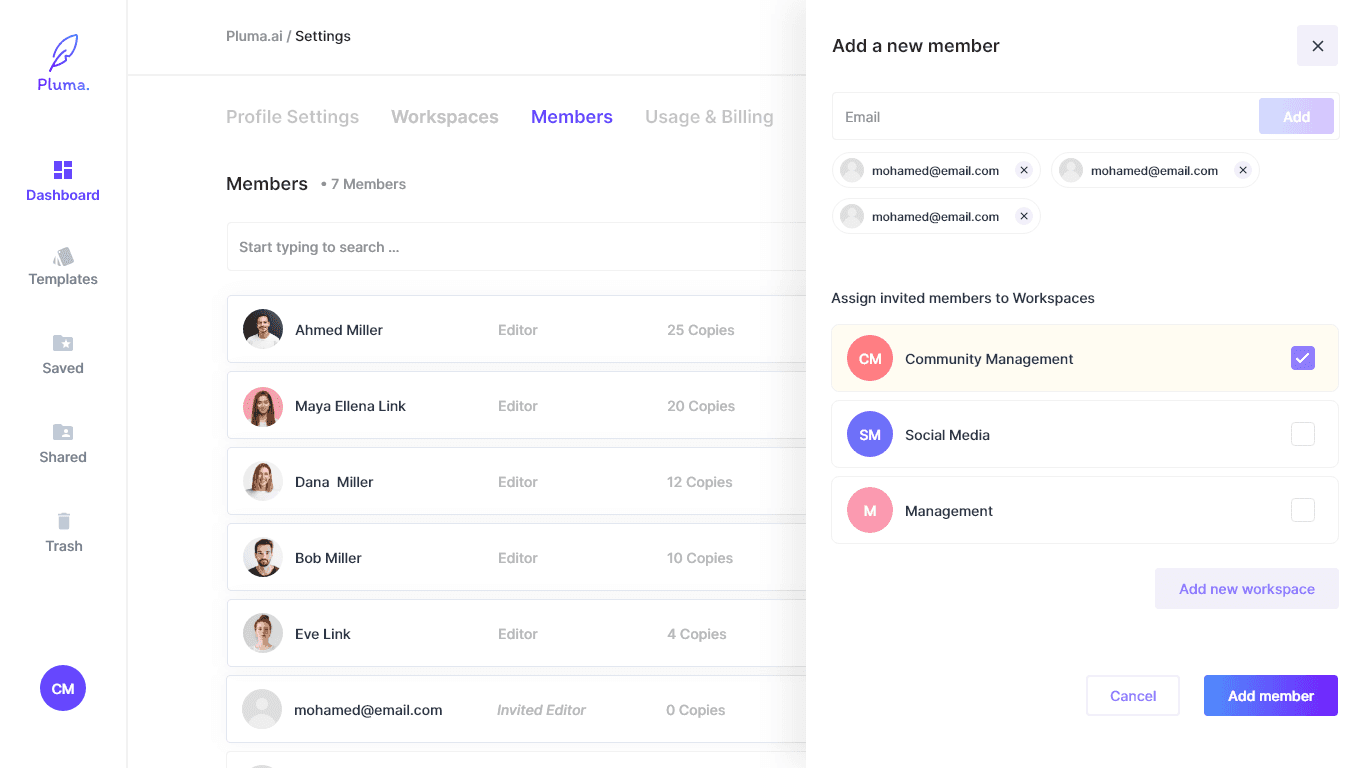Click the Community Management workspace name
This screenshot has width=1366, height=768.
pos(989,359)
